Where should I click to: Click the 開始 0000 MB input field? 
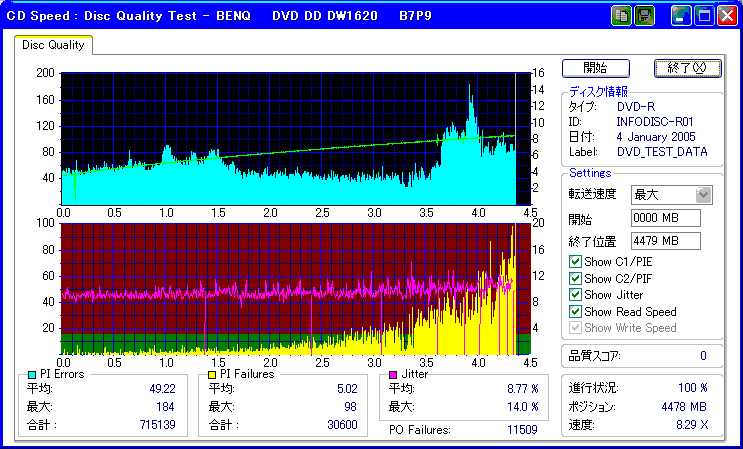[x=666, y=218]
